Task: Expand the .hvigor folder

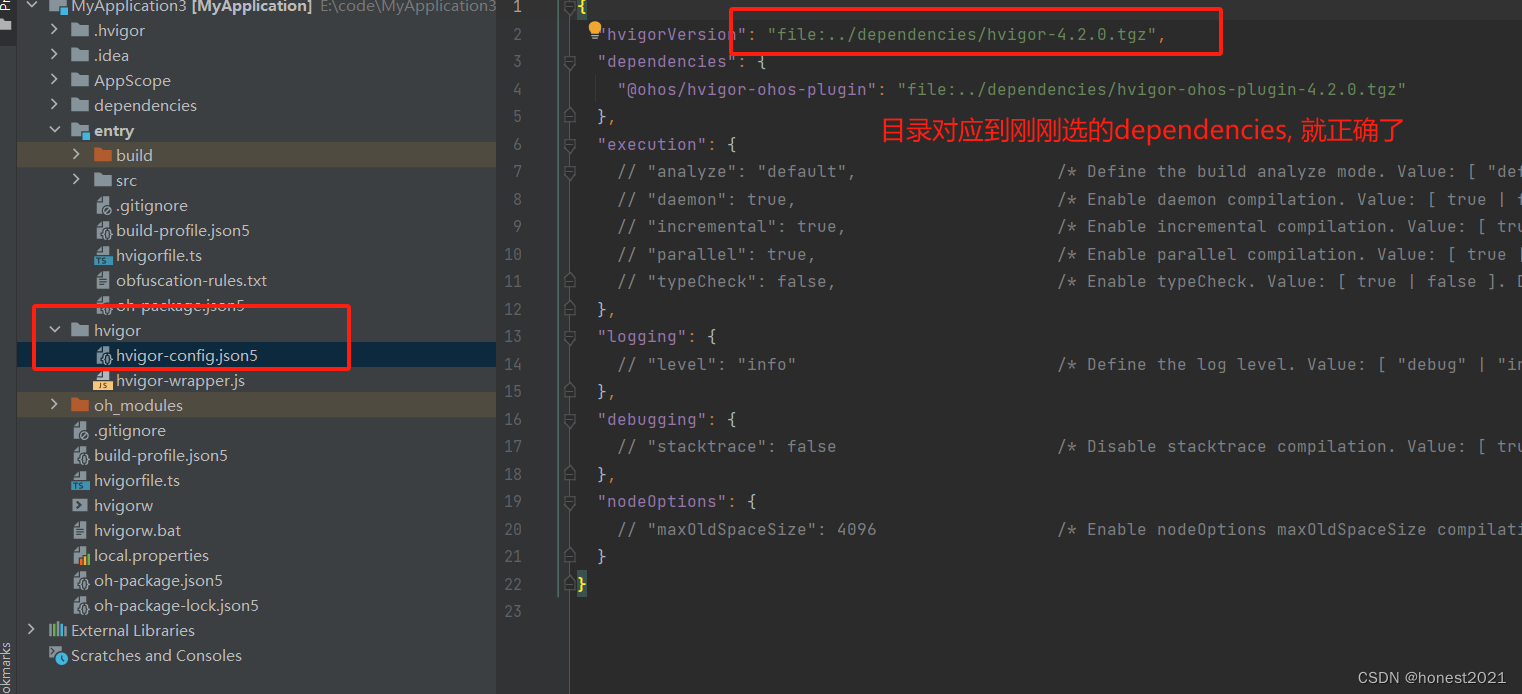Action: [56, 30]
